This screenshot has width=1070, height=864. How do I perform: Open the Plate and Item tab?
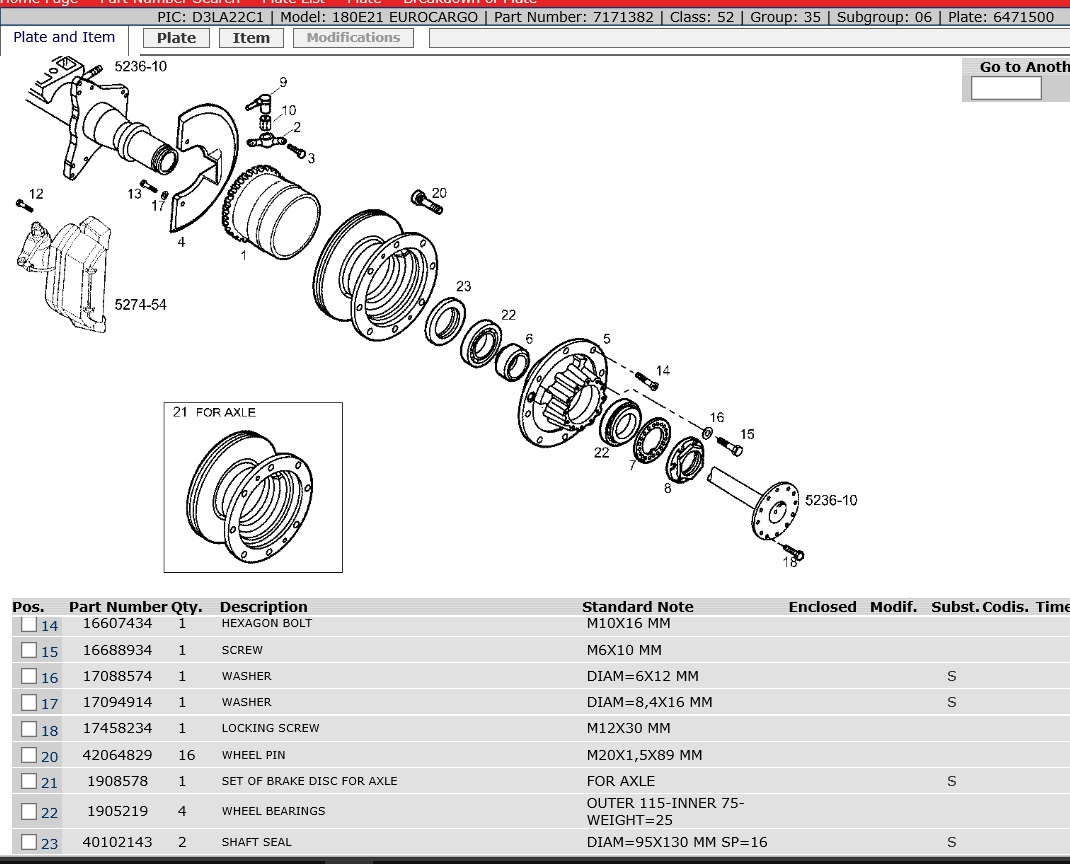pos(64,38)
